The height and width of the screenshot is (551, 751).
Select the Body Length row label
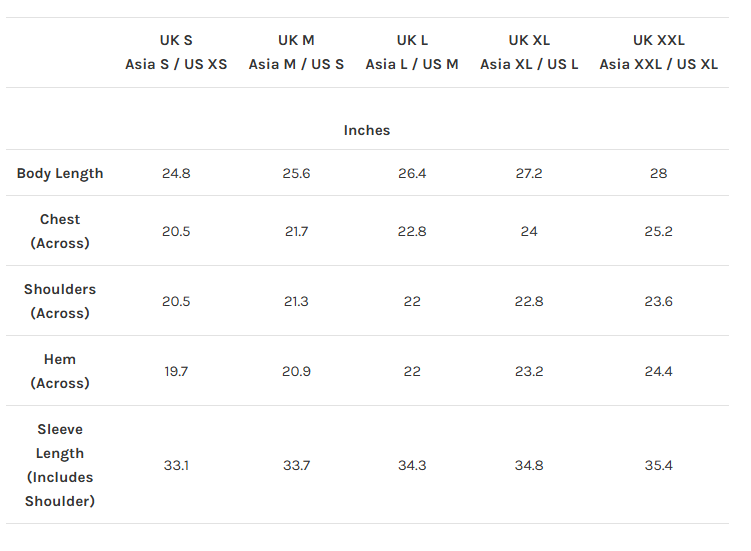tap(60, 173)
